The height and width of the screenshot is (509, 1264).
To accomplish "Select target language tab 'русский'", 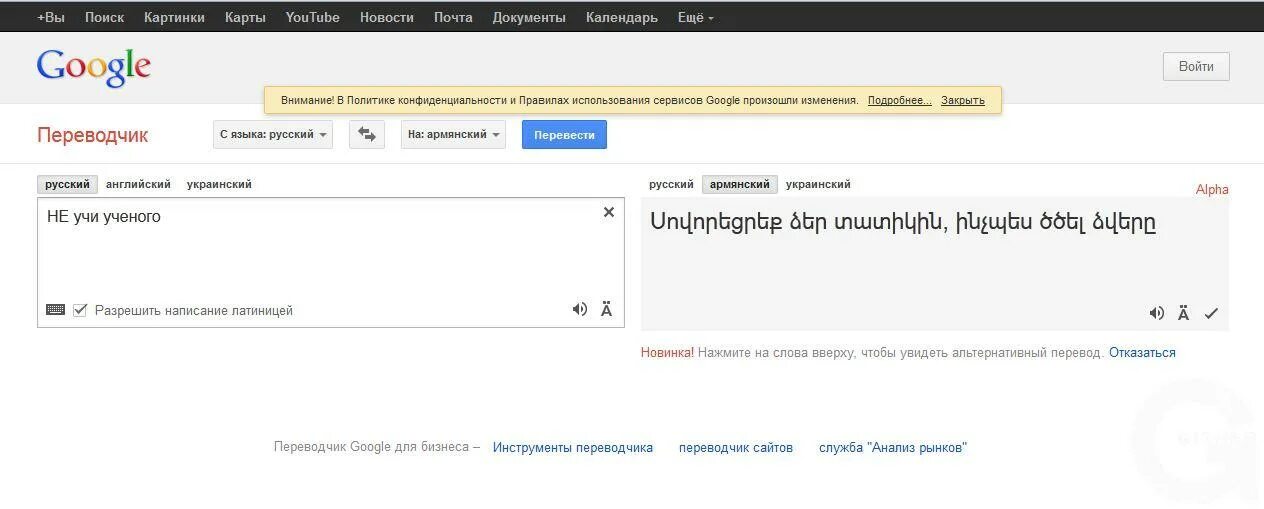I will click(x=671, y=184).
